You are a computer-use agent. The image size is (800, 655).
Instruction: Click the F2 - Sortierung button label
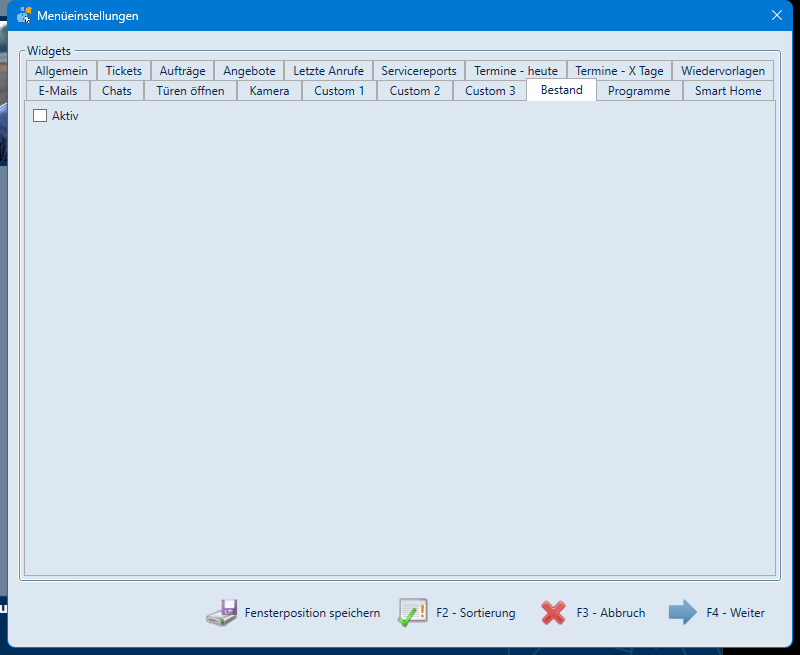click(476, 613)
